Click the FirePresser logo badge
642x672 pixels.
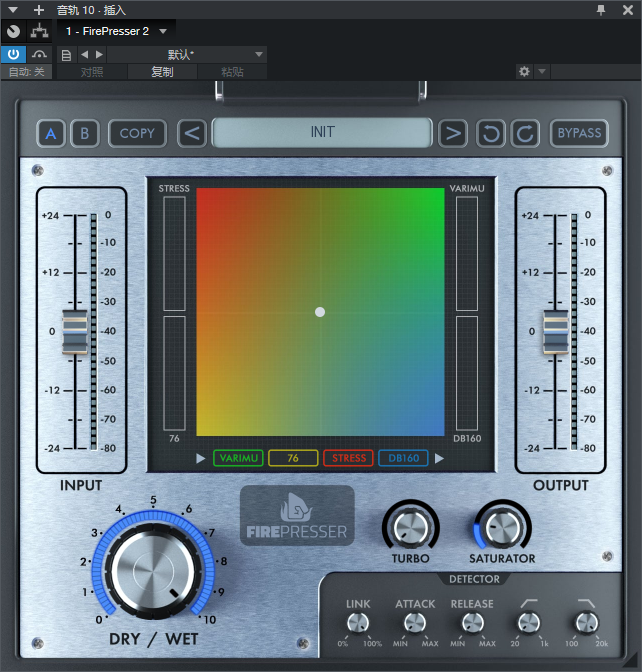(297, 516)
